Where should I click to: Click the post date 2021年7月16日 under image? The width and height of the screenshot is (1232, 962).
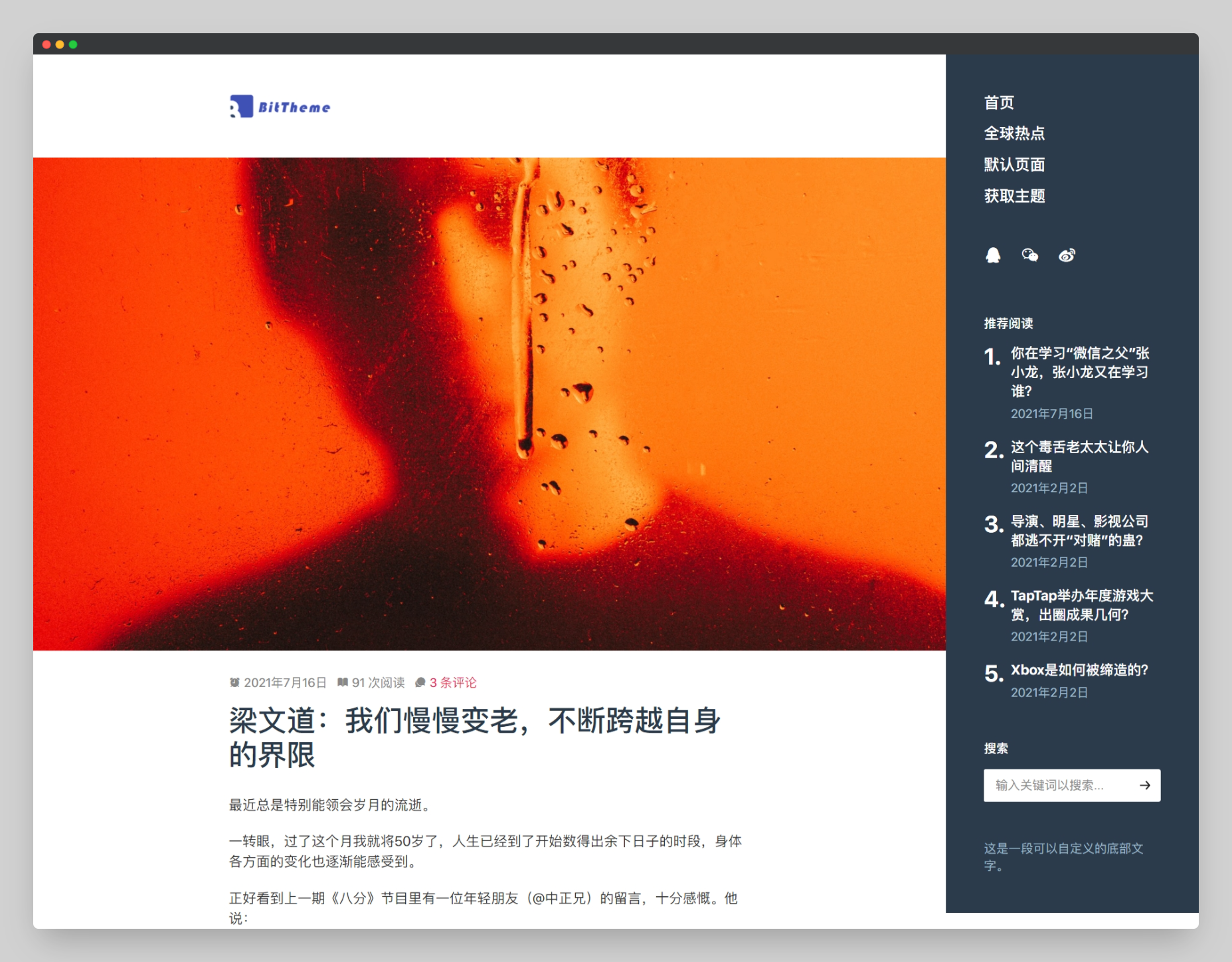(285, 682)
